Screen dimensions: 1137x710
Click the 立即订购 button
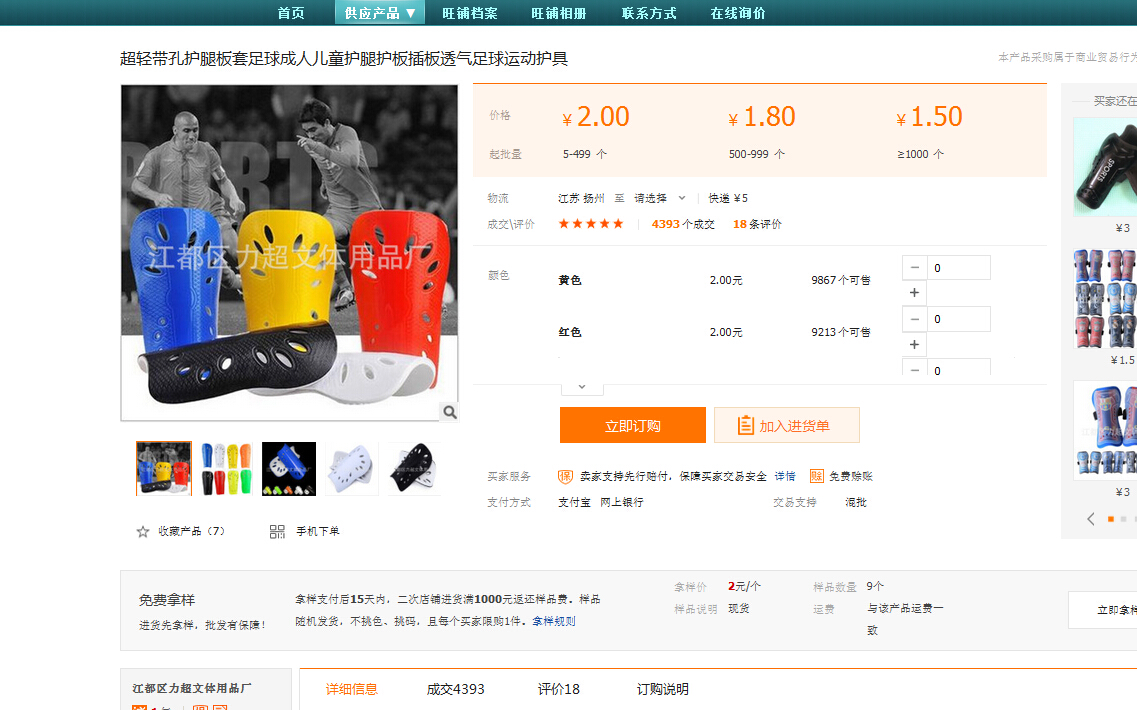pyautogui.click(x=632, y=425)
